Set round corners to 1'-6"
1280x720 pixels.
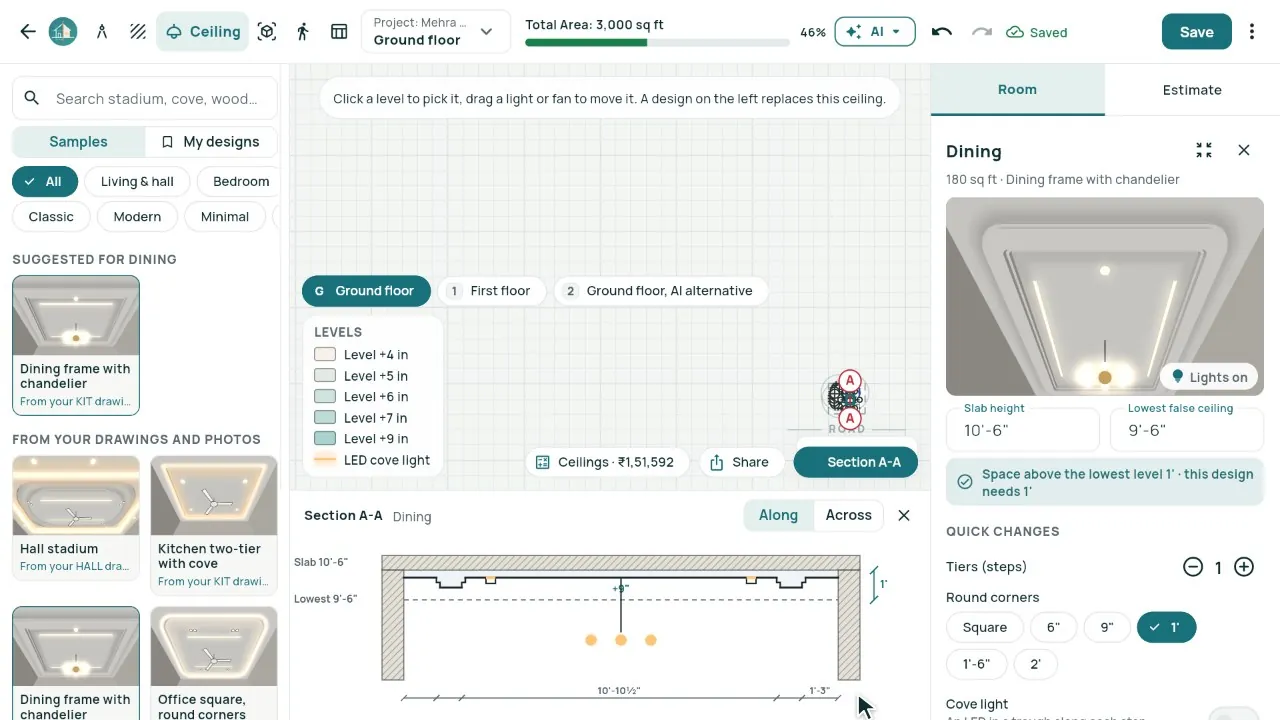click(x=976, y=664)
